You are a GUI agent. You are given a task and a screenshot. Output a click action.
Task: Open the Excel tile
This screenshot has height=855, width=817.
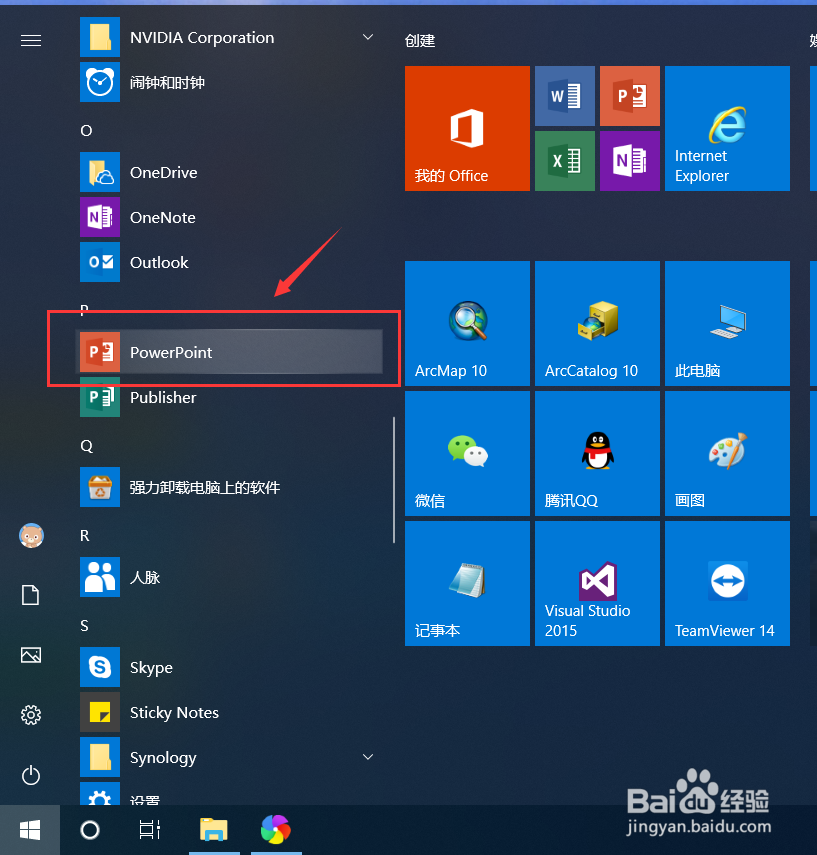click(565, 161)
